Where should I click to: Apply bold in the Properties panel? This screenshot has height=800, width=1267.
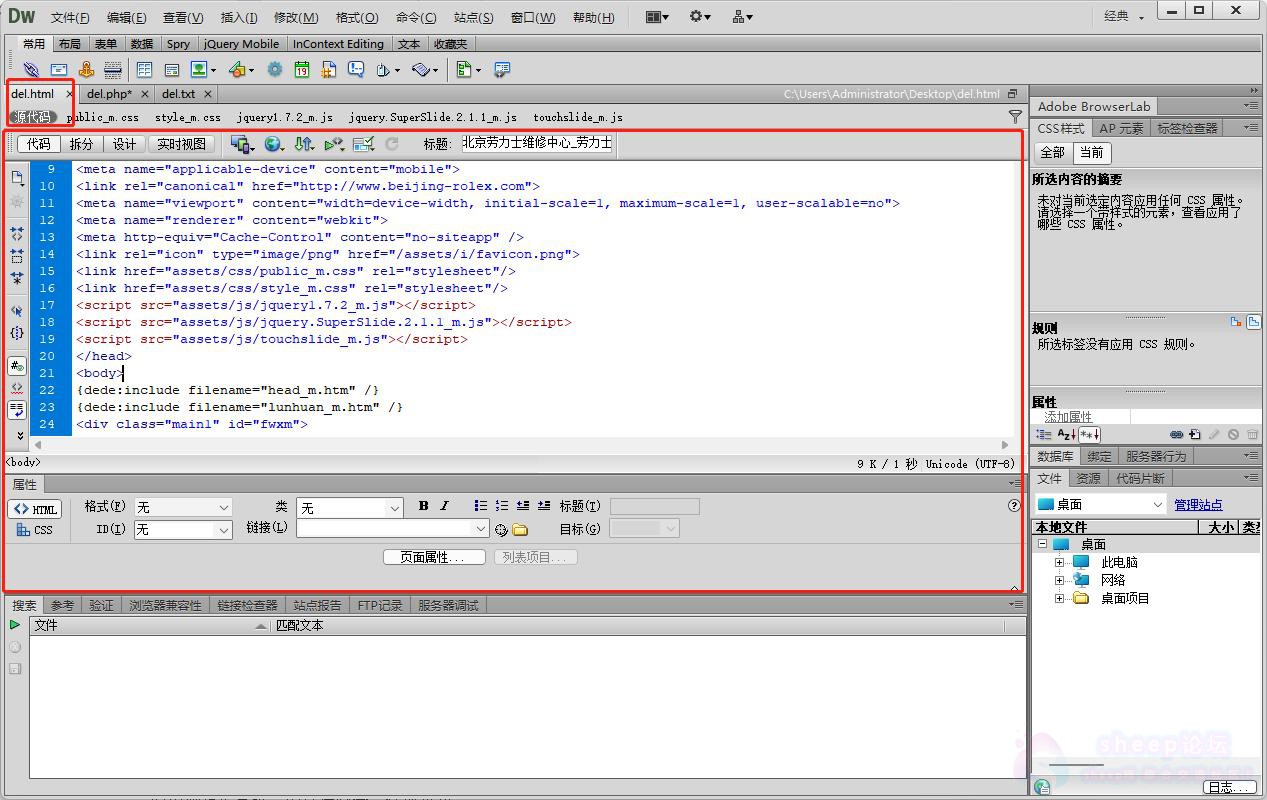coord(424,506)
